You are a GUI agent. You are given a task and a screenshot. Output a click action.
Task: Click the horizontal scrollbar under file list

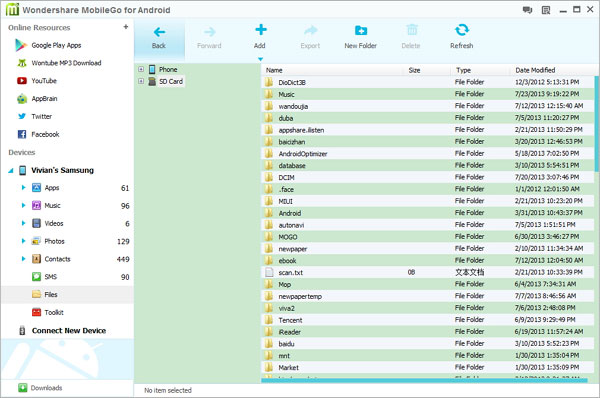(x=424, y=380)
